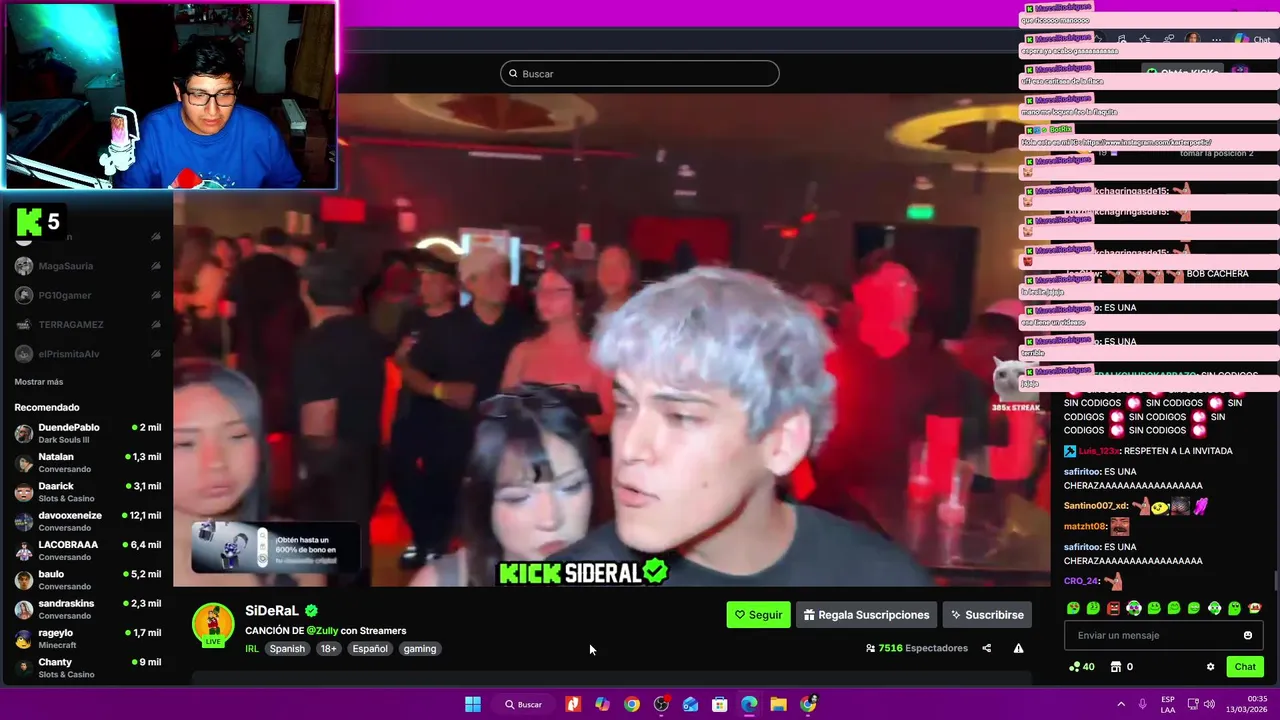This screenshot has width=1280, height=720.
Task: Click the offline icon beside elPrismitaAlv
Action: click(x=155, y=354)
